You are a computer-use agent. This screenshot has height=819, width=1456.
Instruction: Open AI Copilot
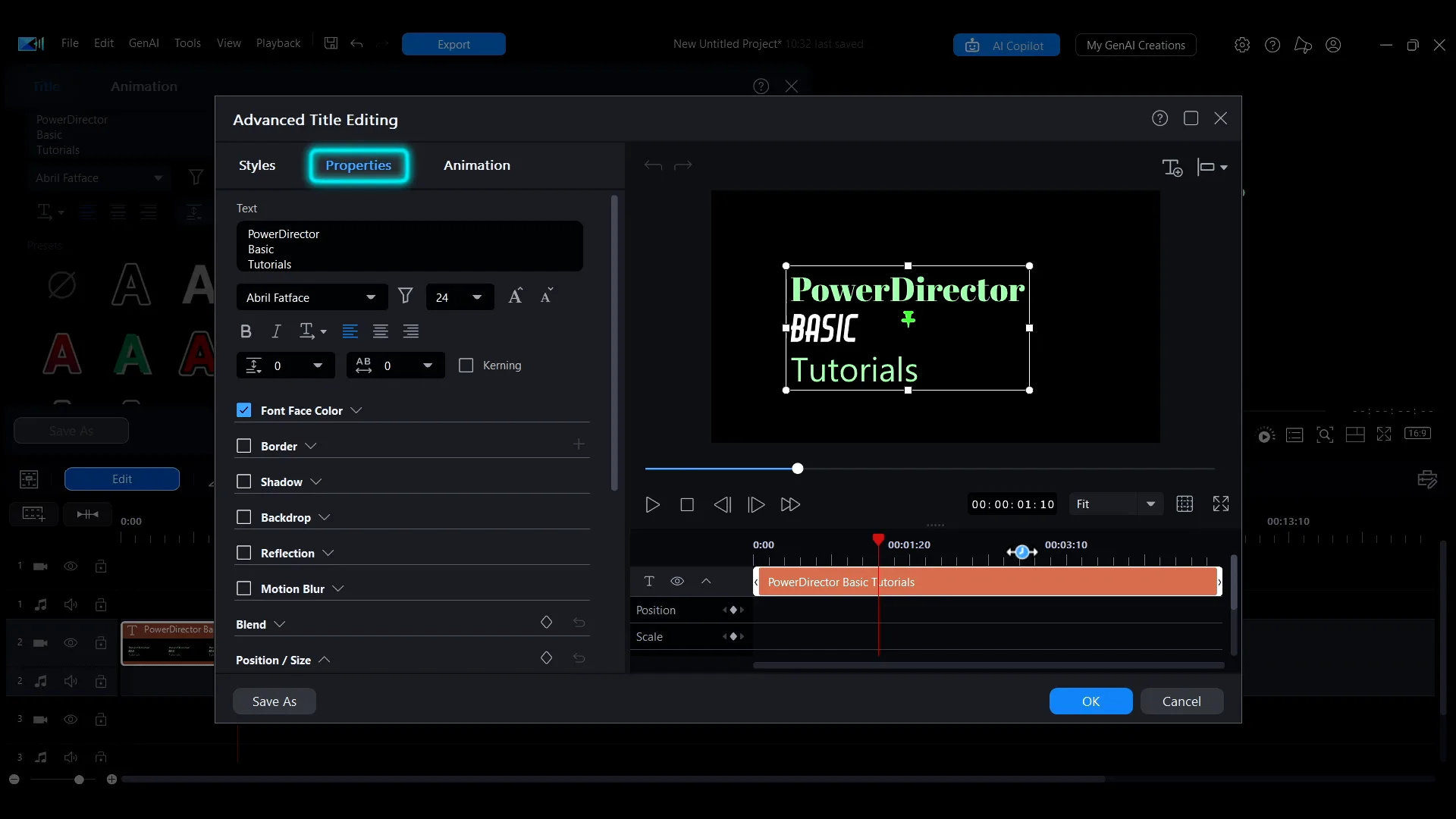coord(1006,45)
